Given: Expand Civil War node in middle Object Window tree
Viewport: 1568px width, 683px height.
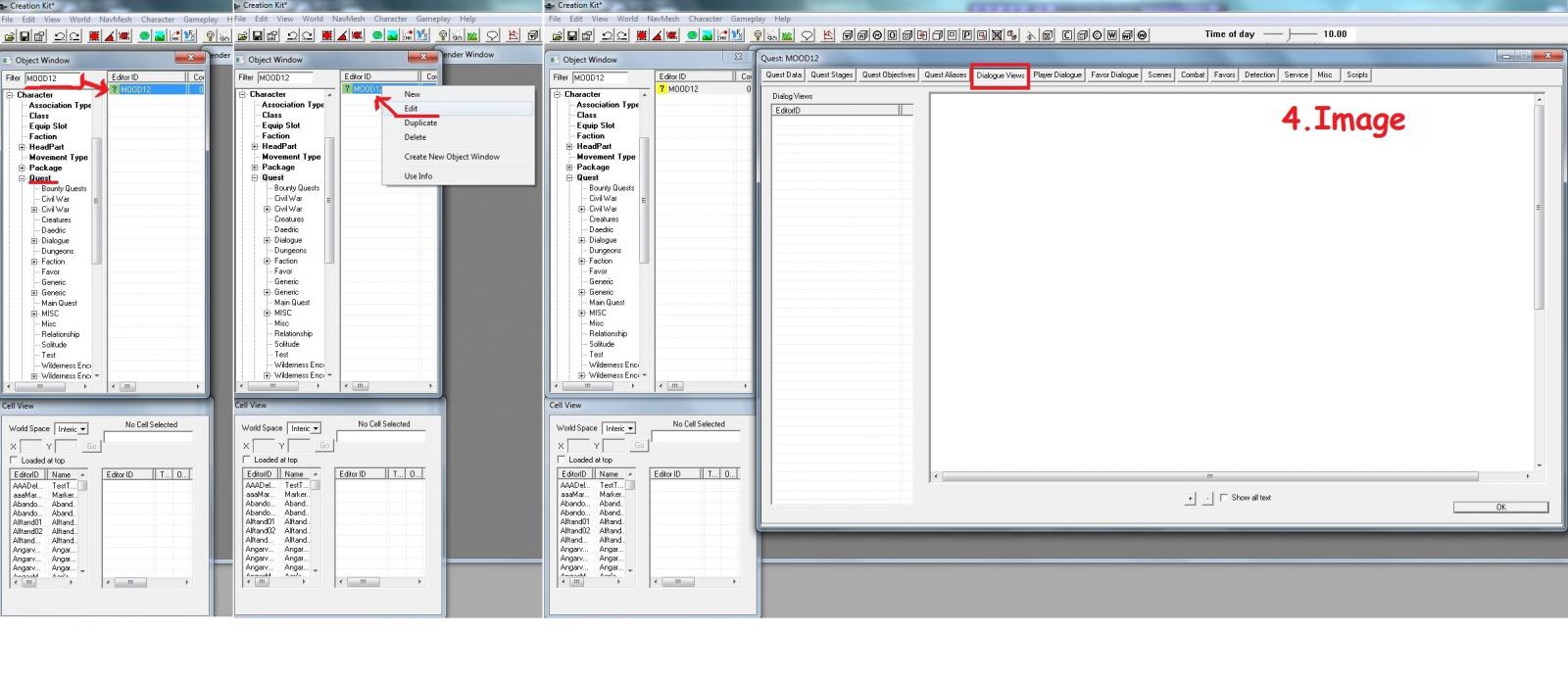Looking at the screenshot, I should (x=268, y=209).
